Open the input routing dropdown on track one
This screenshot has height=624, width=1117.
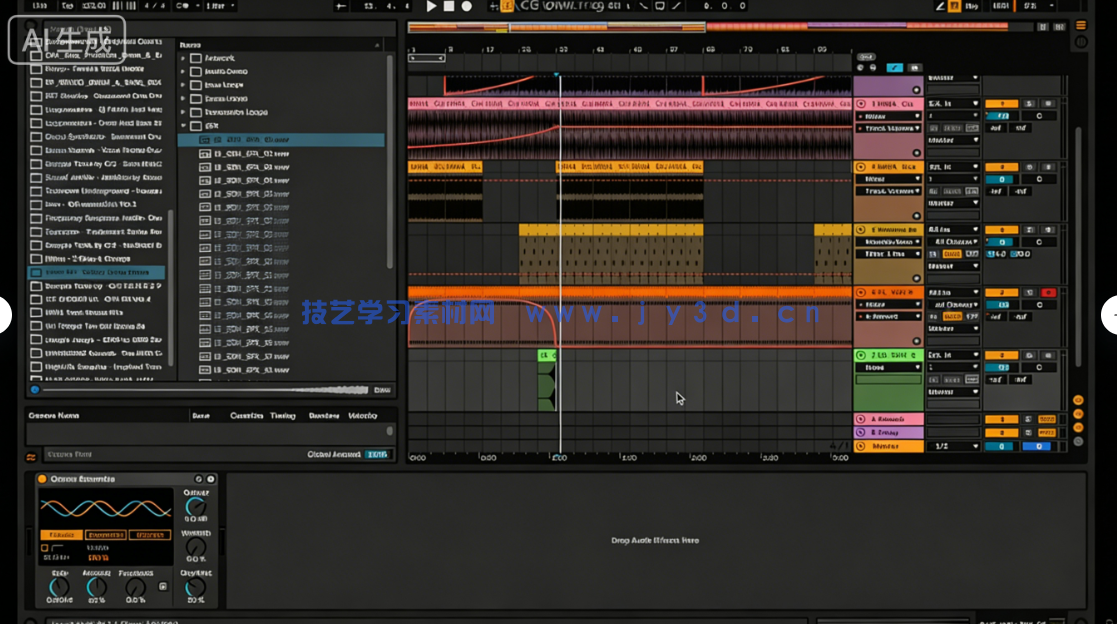click(953, 103)
